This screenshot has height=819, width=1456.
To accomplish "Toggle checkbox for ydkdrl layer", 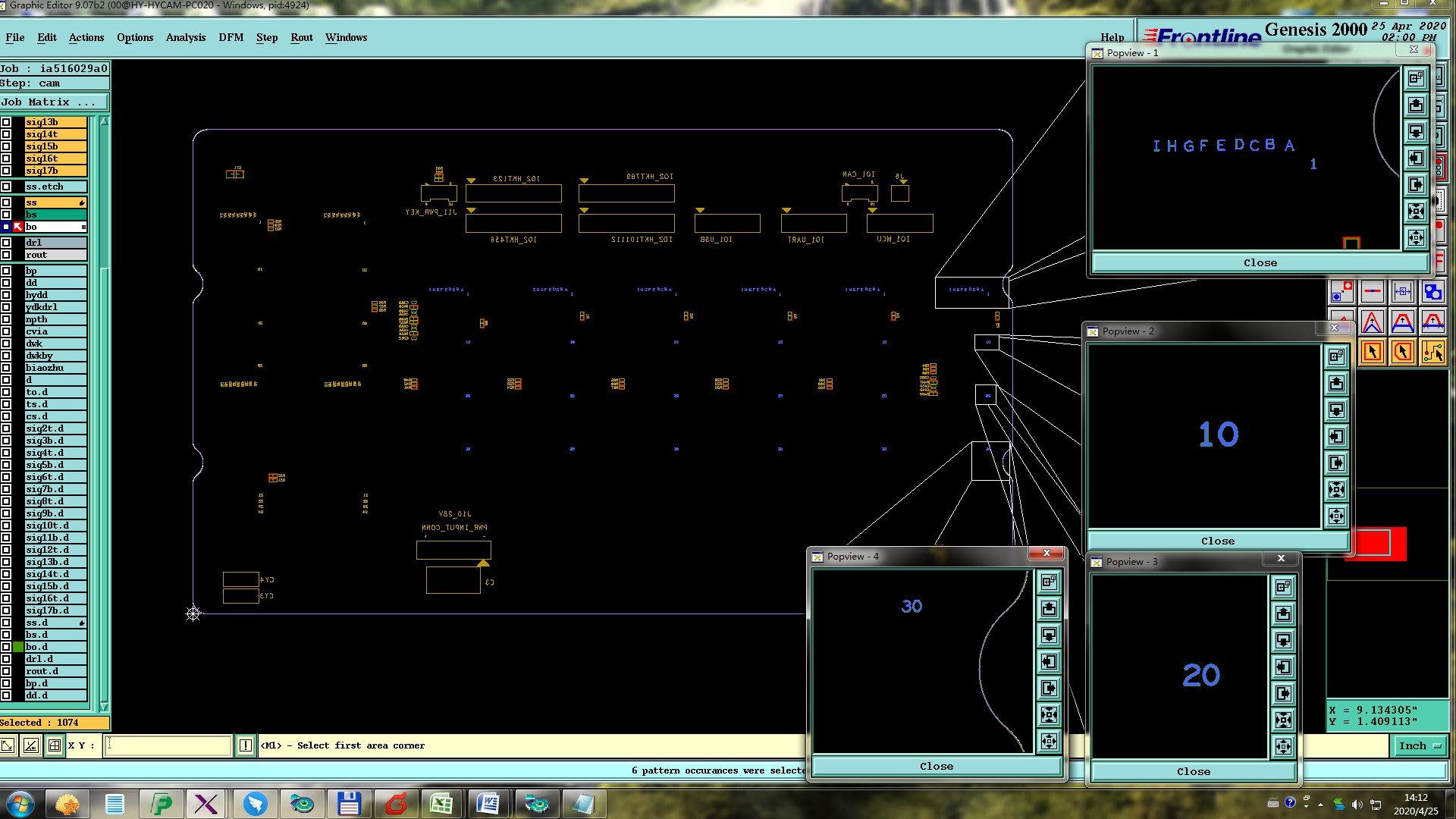I will pyautogui.click(x=6, y=307).
